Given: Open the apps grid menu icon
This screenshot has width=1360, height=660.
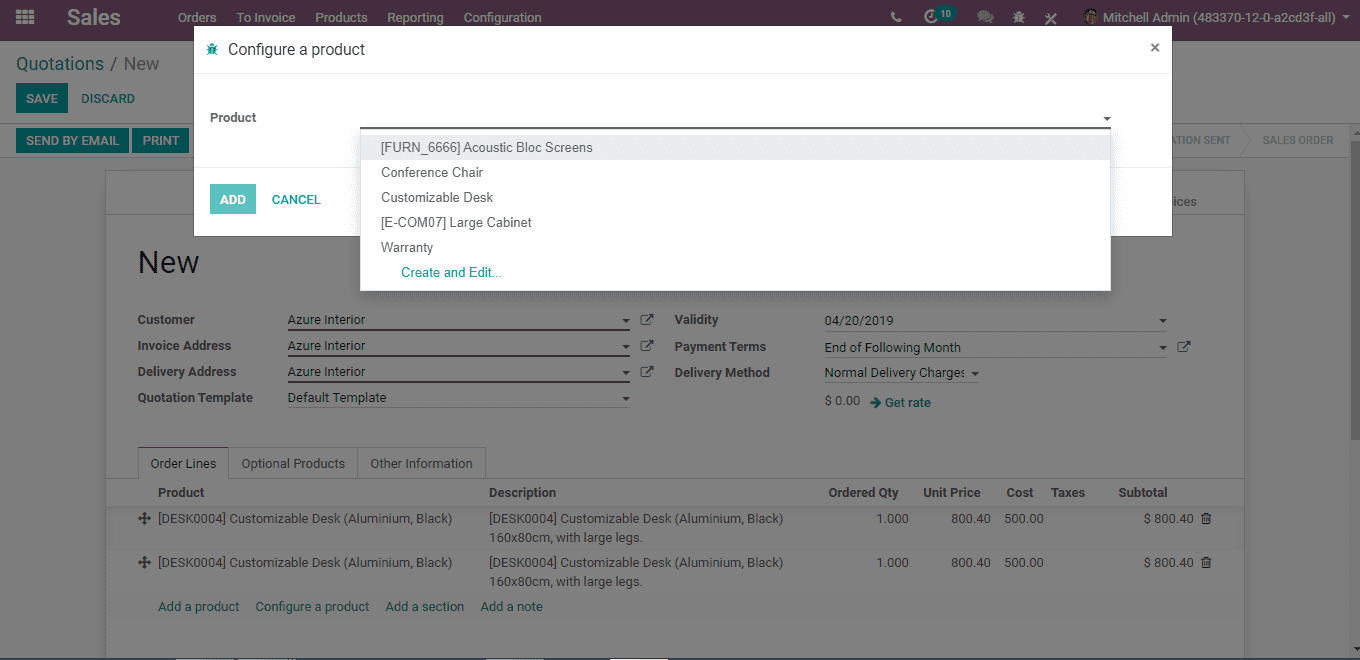Looking at the screenshot, I should coord(25,17).
